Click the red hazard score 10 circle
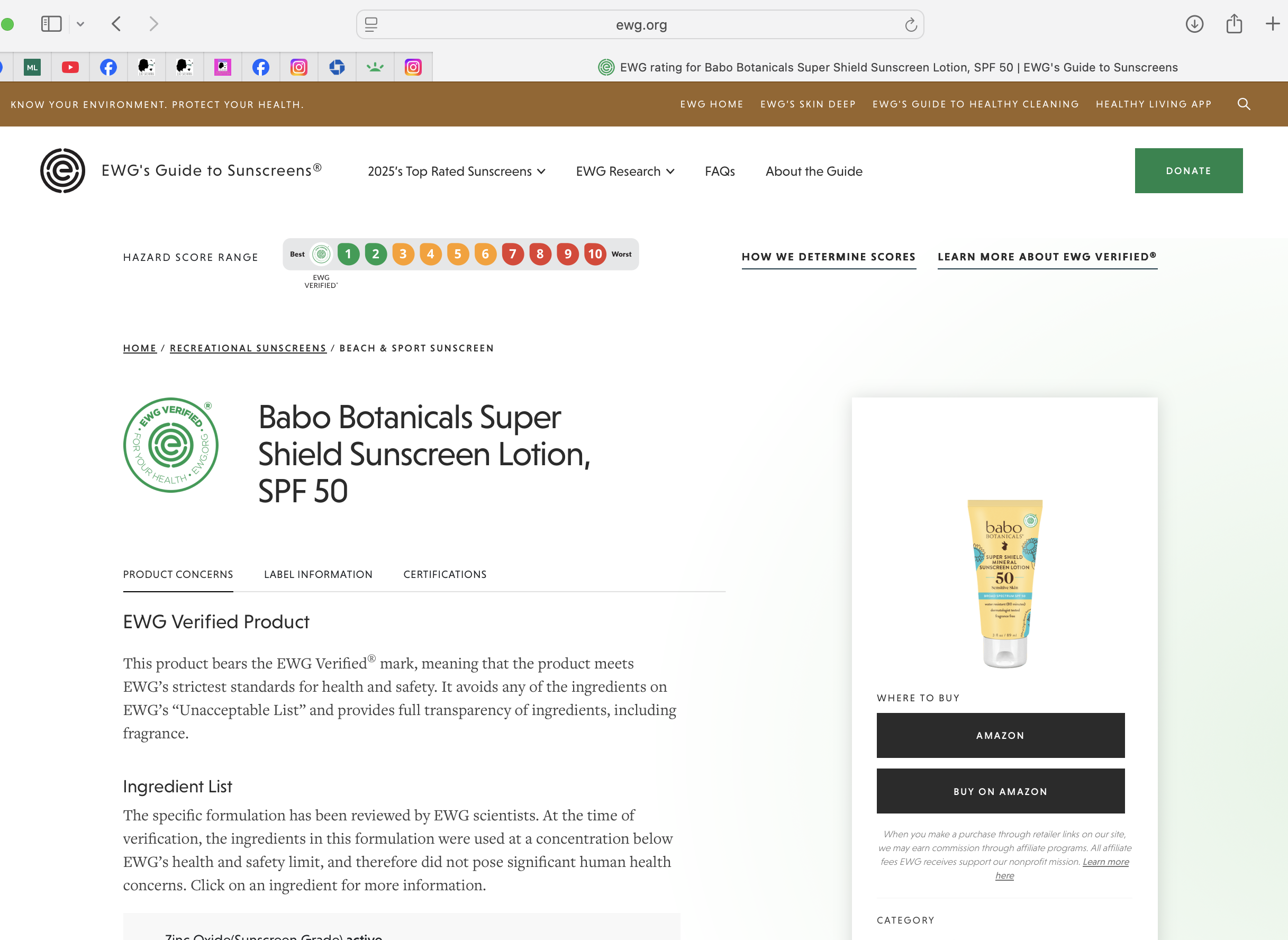1288x940 pixels. coord(595,254)
